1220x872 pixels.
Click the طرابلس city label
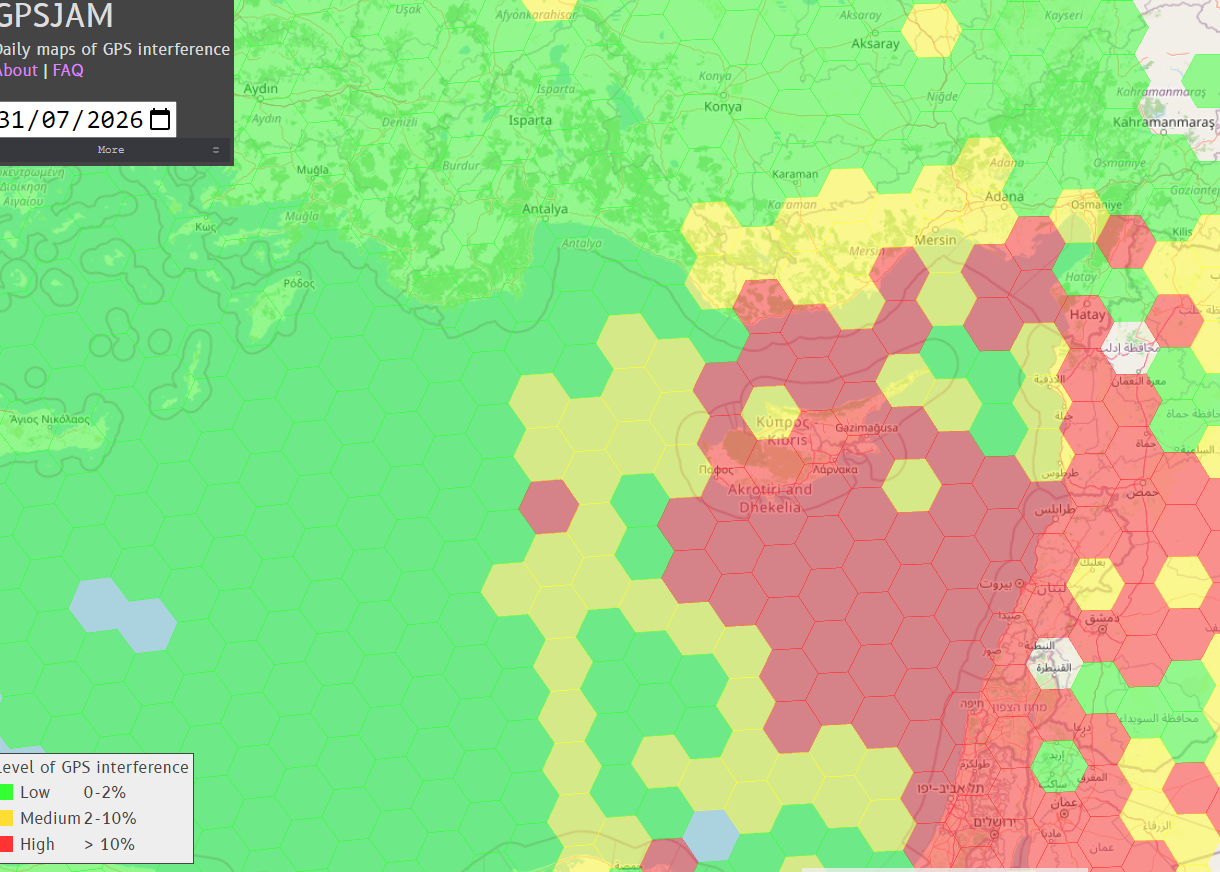[x=1057, y=509]
